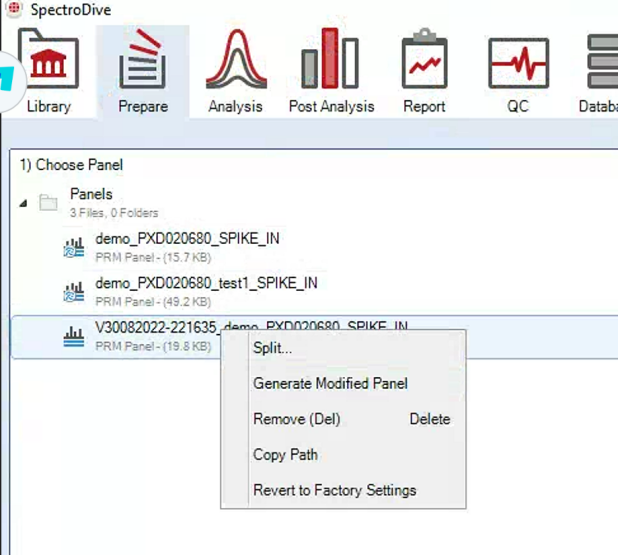This screenshot has height=555, width=618.
Task: Click the Library tab label
Action: pos(49,106)
